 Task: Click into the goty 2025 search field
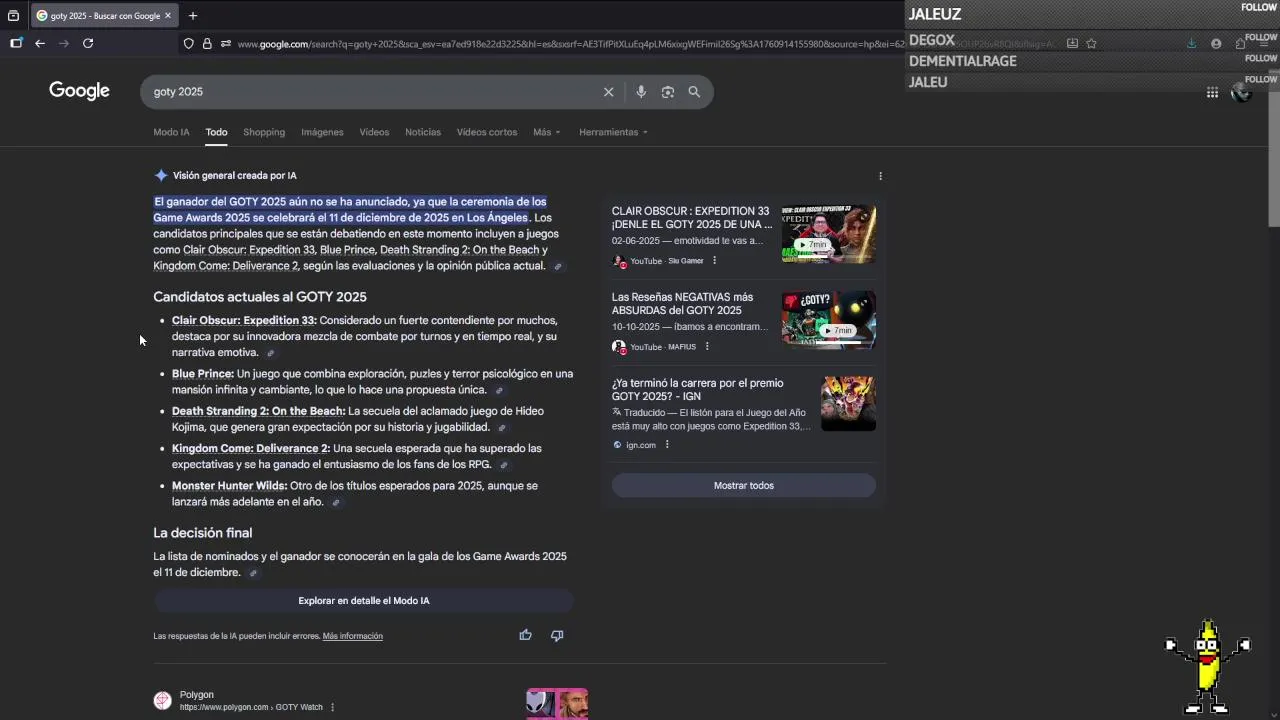pos(370,92)
